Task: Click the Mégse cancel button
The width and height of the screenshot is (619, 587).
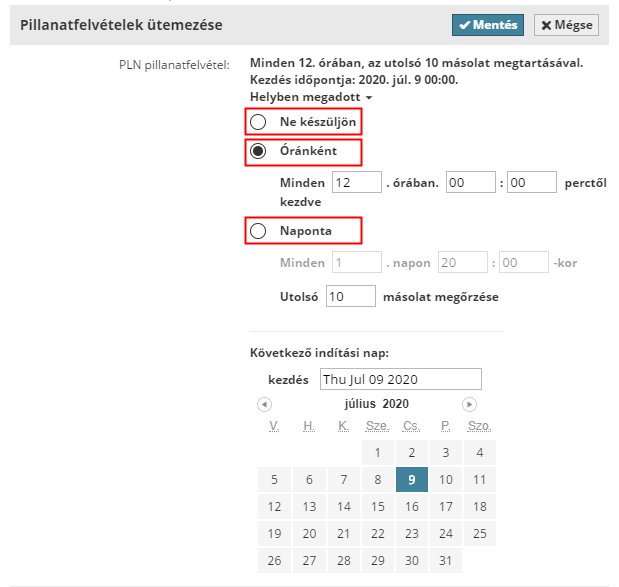Action: 566,25
